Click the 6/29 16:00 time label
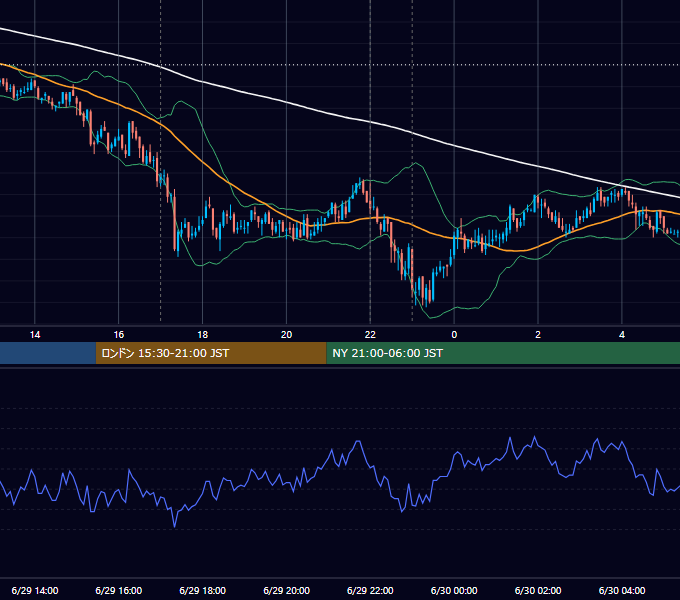Image resolution: width=680 pixels, height=600 pixels. (119, 590)
